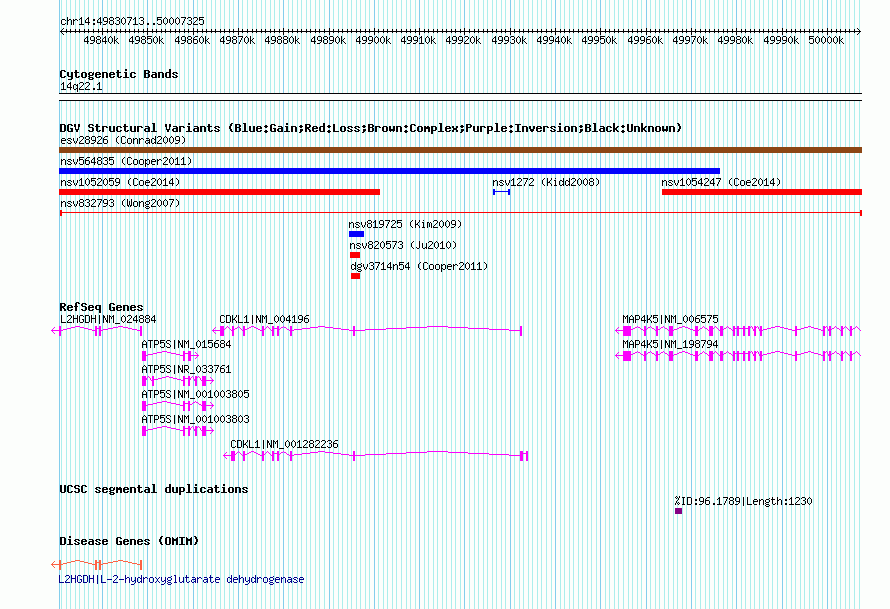Click the UCSC segmental duplications heading
Screen dimensions: 890x609
[x=154, y=489]
